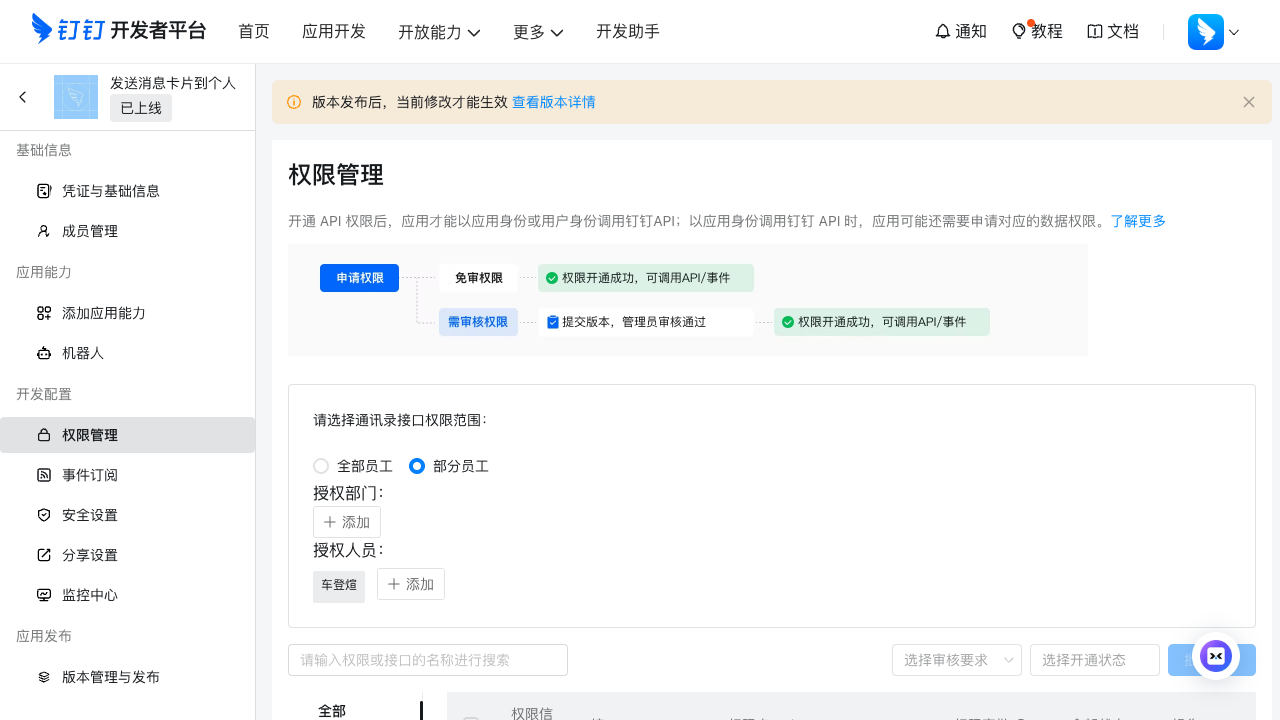Screen dimensions: 1280x720
Task: Click the 查看版本详情 link
Action: click(554, 102)
